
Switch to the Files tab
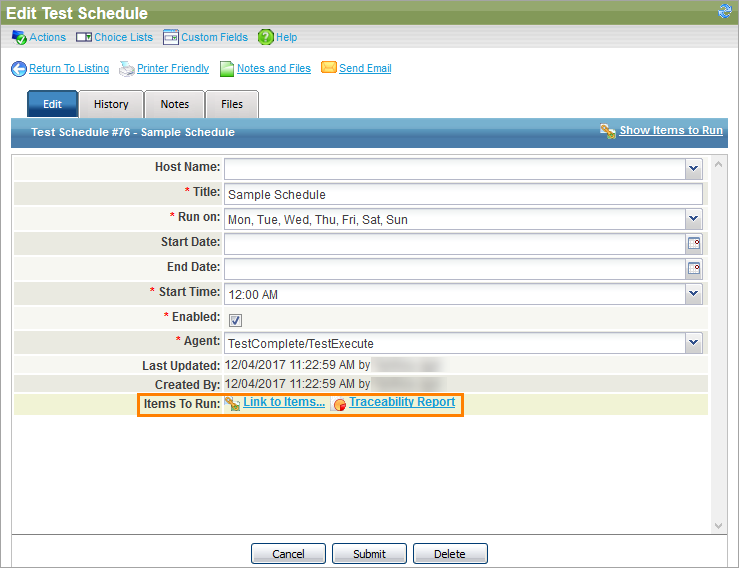[232, 104]
